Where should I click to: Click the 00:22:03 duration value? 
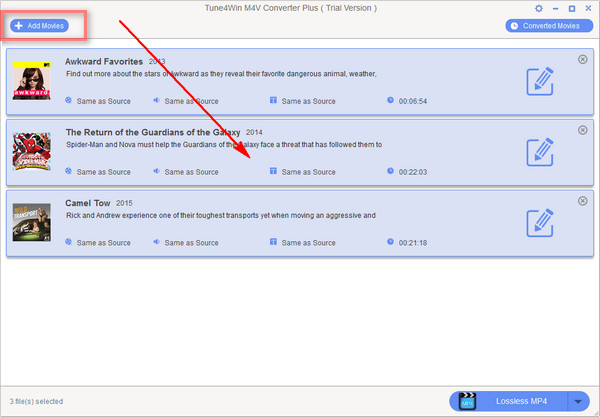(412, 172)
